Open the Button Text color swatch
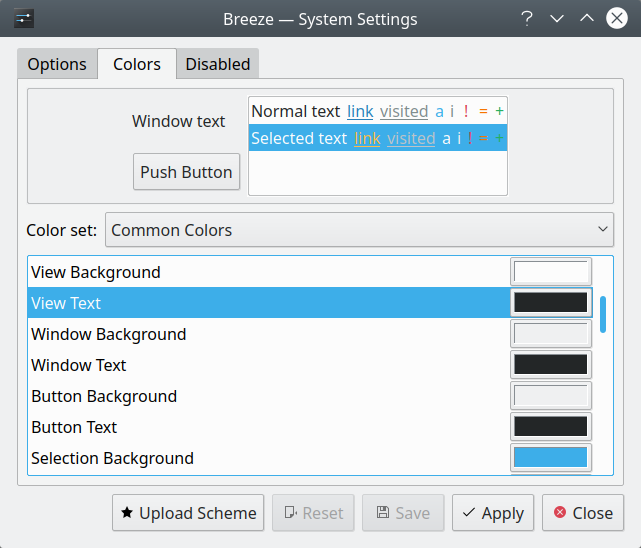 [550, 427]
